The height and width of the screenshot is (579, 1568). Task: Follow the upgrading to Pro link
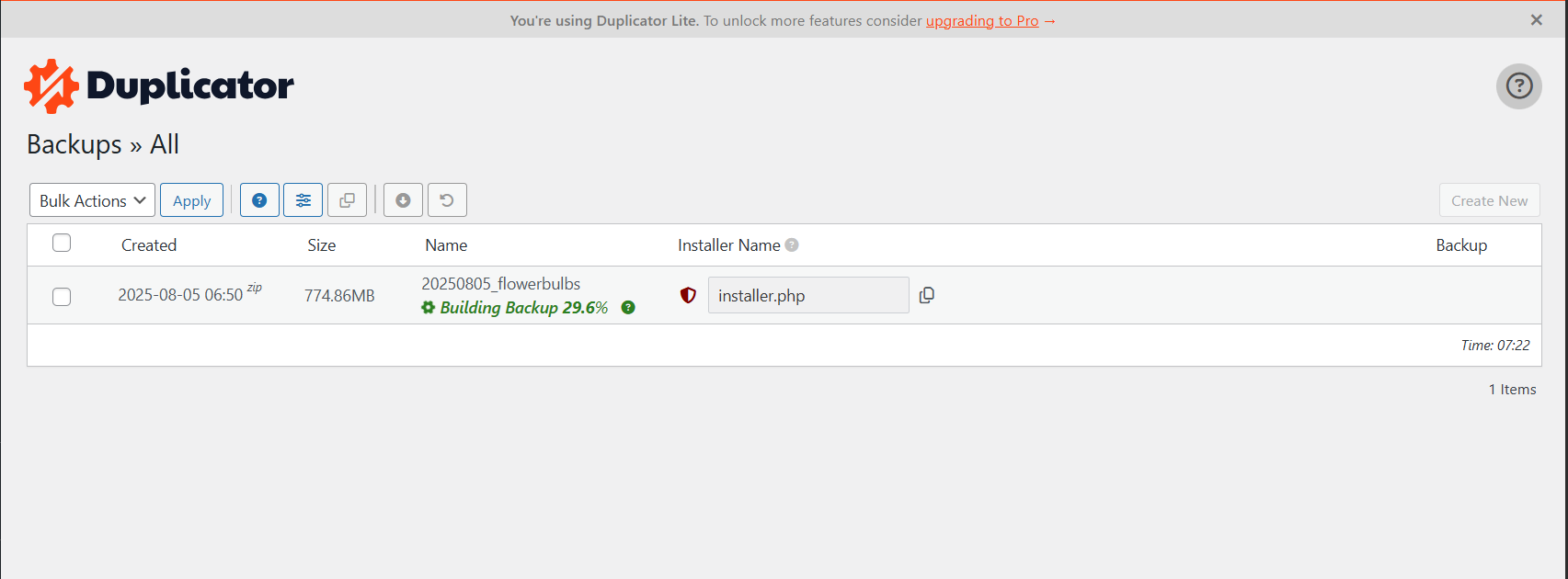coord(982,21)
